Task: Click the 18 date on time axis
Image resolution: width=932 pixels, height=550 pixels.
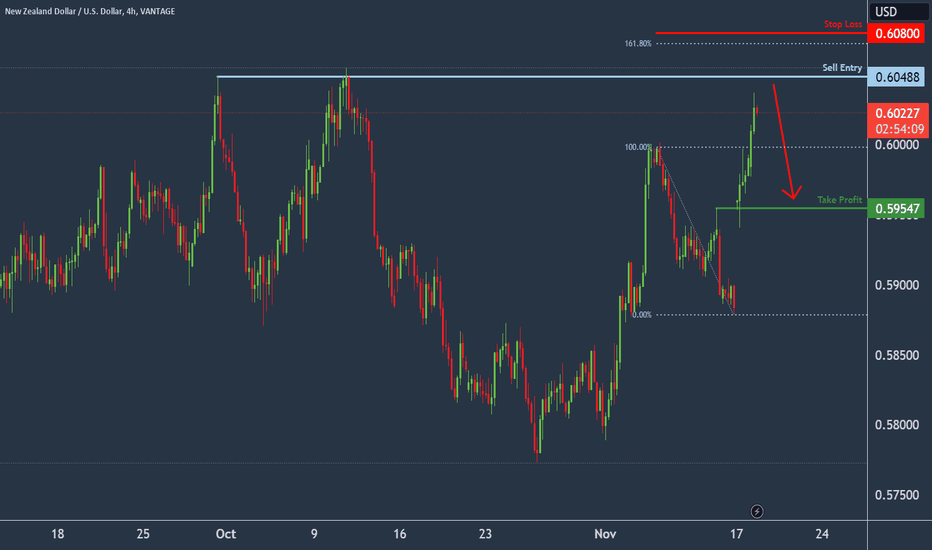Action: [x=58, y=534]
